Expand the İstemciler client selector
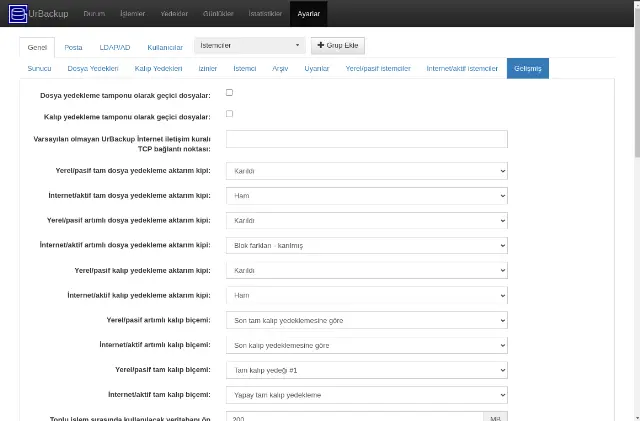The image size is (640, 421). coord(250,45)
